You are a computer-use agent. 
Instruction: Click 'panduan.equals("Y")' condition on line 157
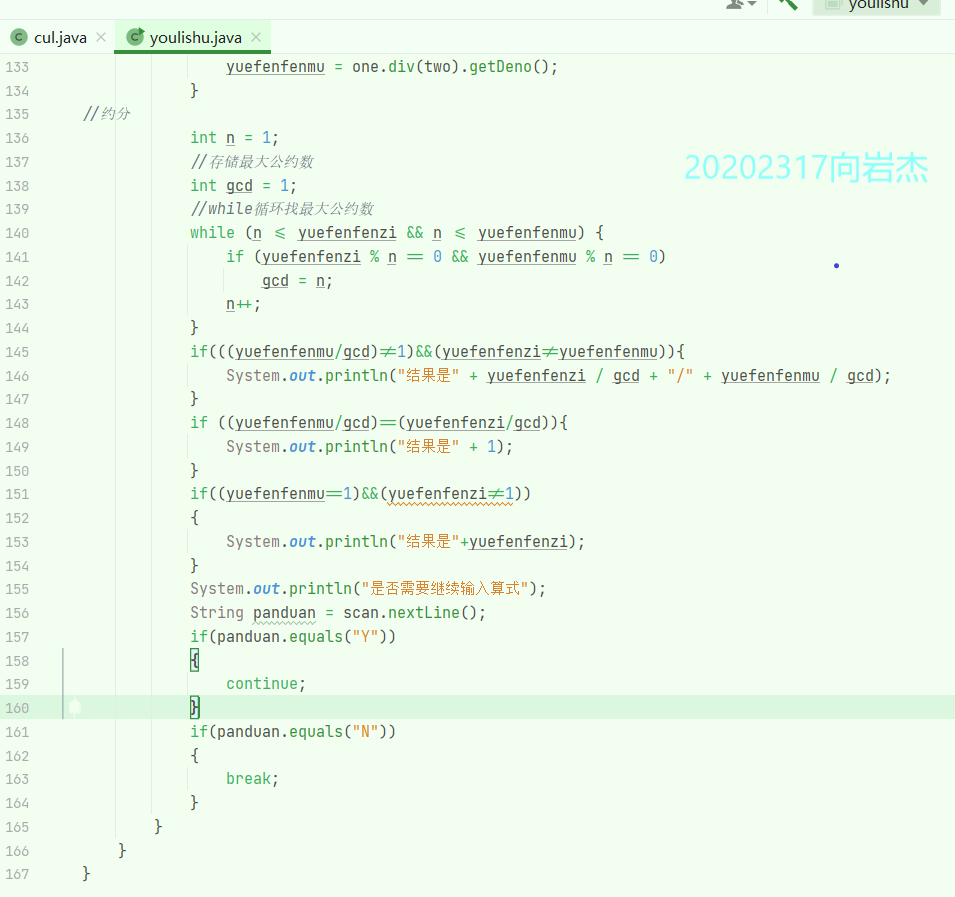301,636
